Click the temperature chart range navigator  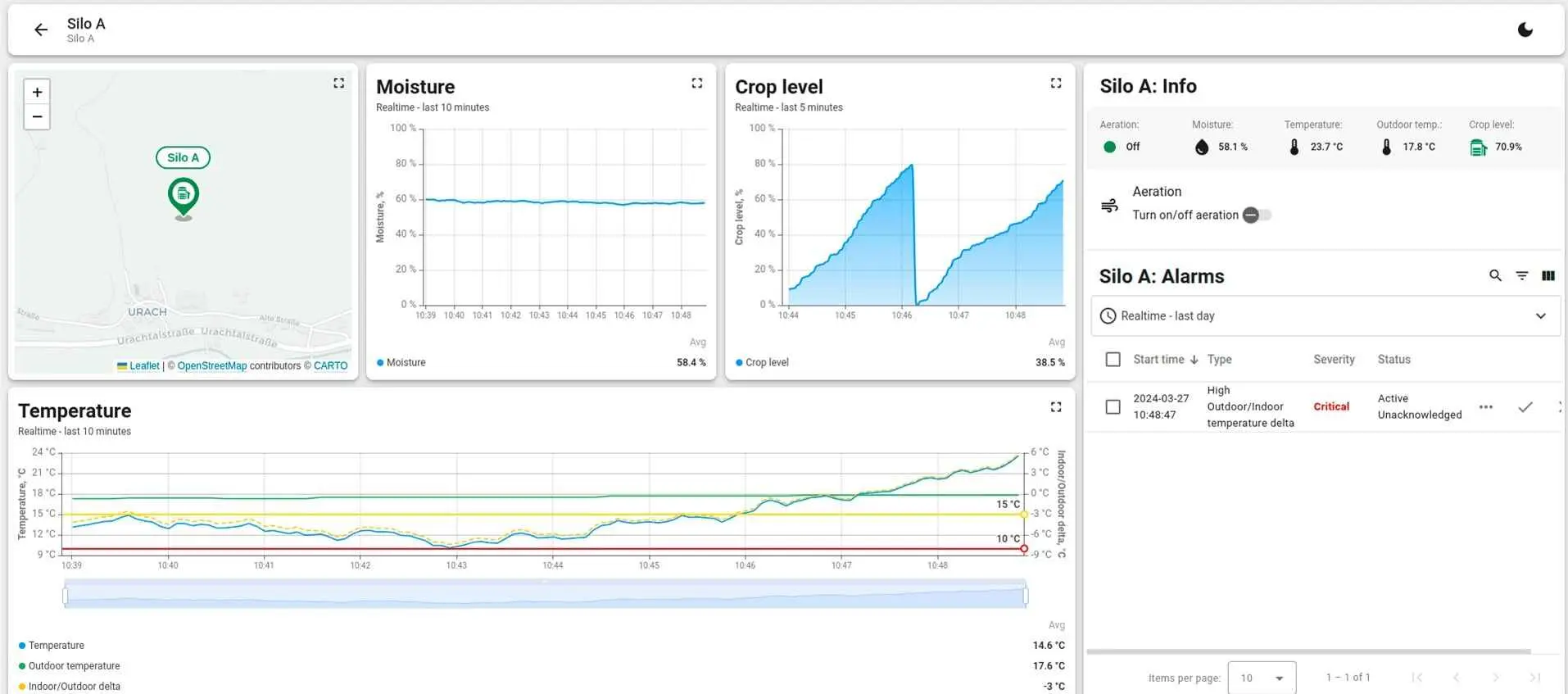click(545, 594)
